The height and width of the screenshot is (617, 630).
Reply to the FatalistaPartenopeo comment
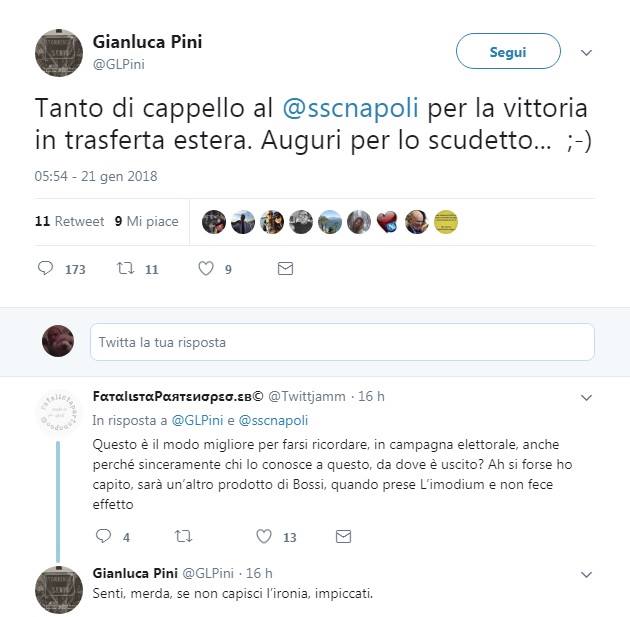(x=103, y=536)
